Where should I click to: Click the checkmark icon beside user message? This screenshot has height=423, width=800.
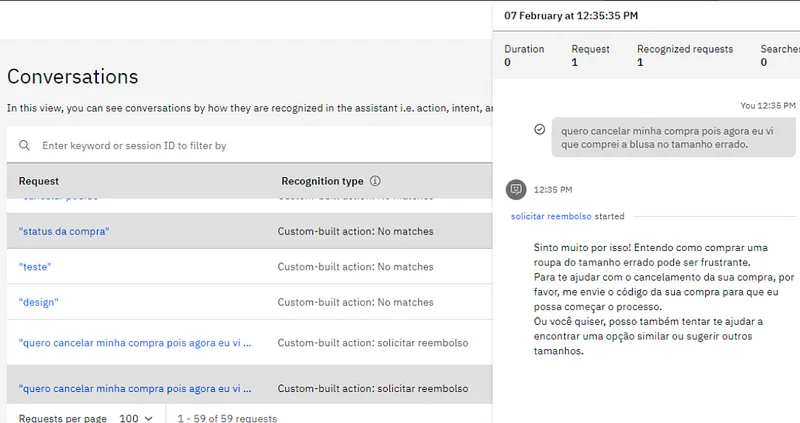tap(540, 129)
